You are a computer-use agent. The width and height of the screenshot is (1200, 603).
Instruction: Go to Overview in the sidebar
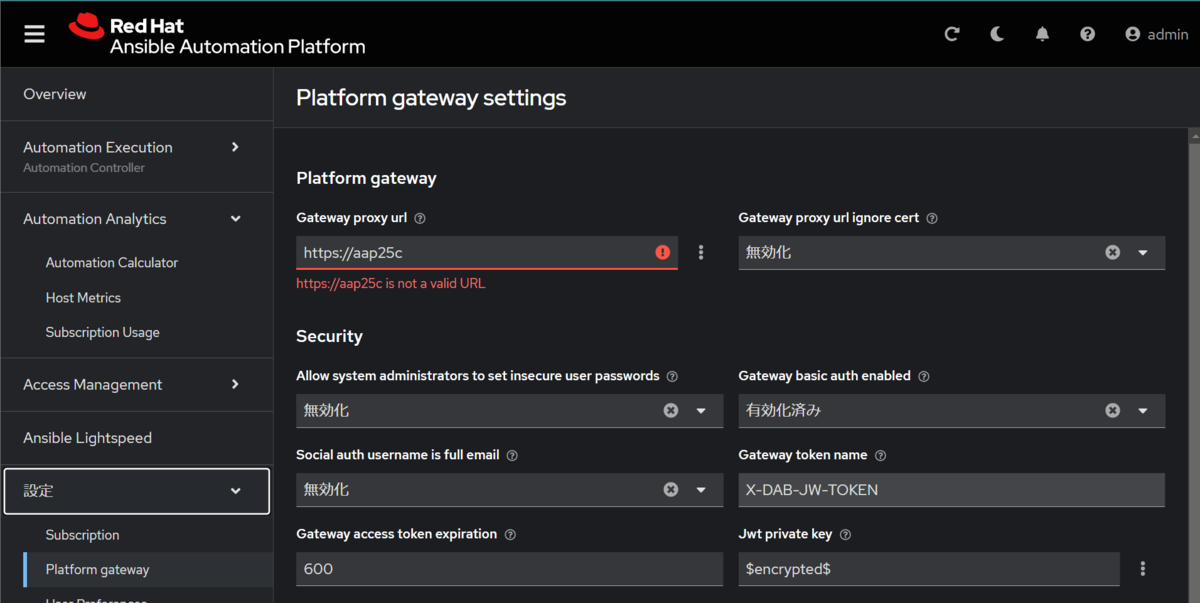click(x=137, y=94)
